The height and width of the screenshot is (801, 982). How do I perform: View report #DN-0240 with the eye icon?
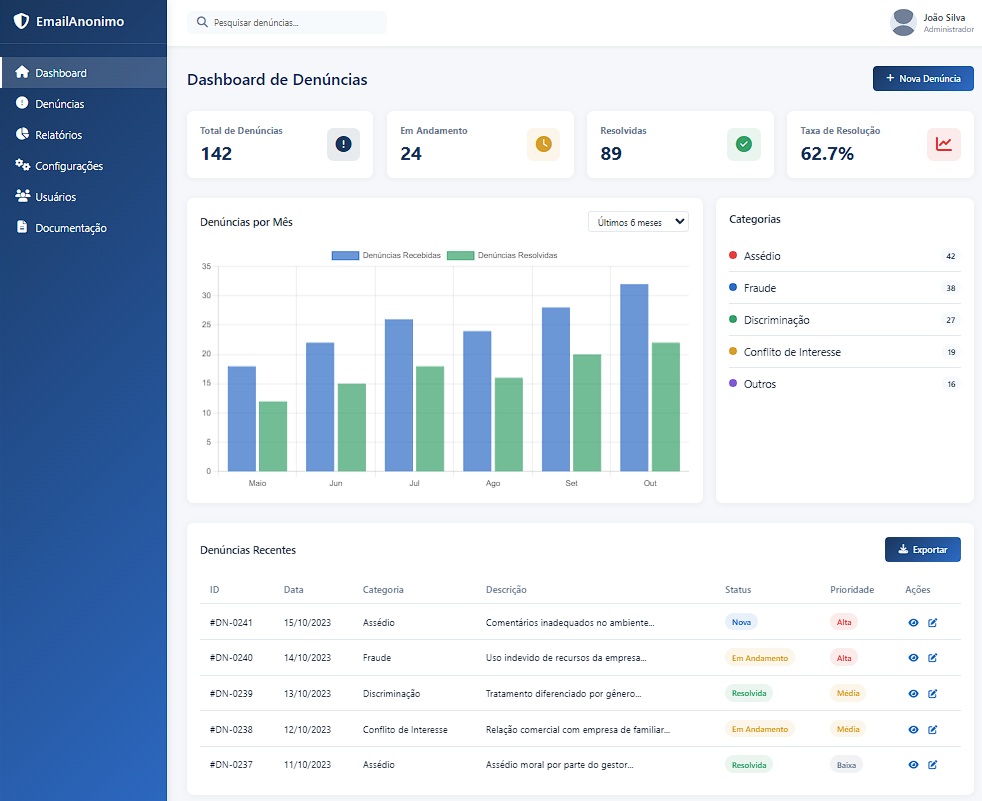tap(913, 658)
